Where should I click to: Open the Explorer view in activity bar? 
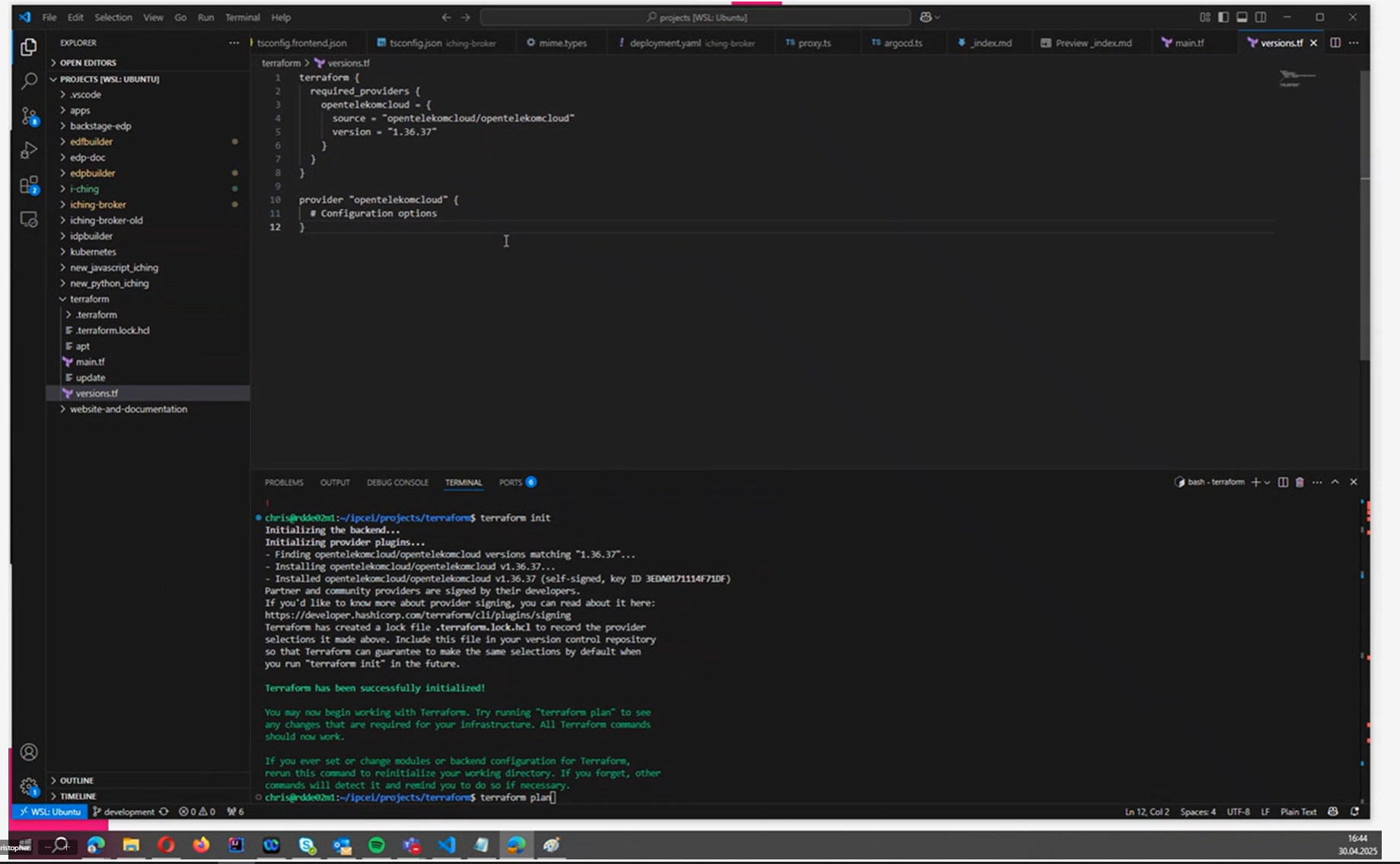point(28,47)
